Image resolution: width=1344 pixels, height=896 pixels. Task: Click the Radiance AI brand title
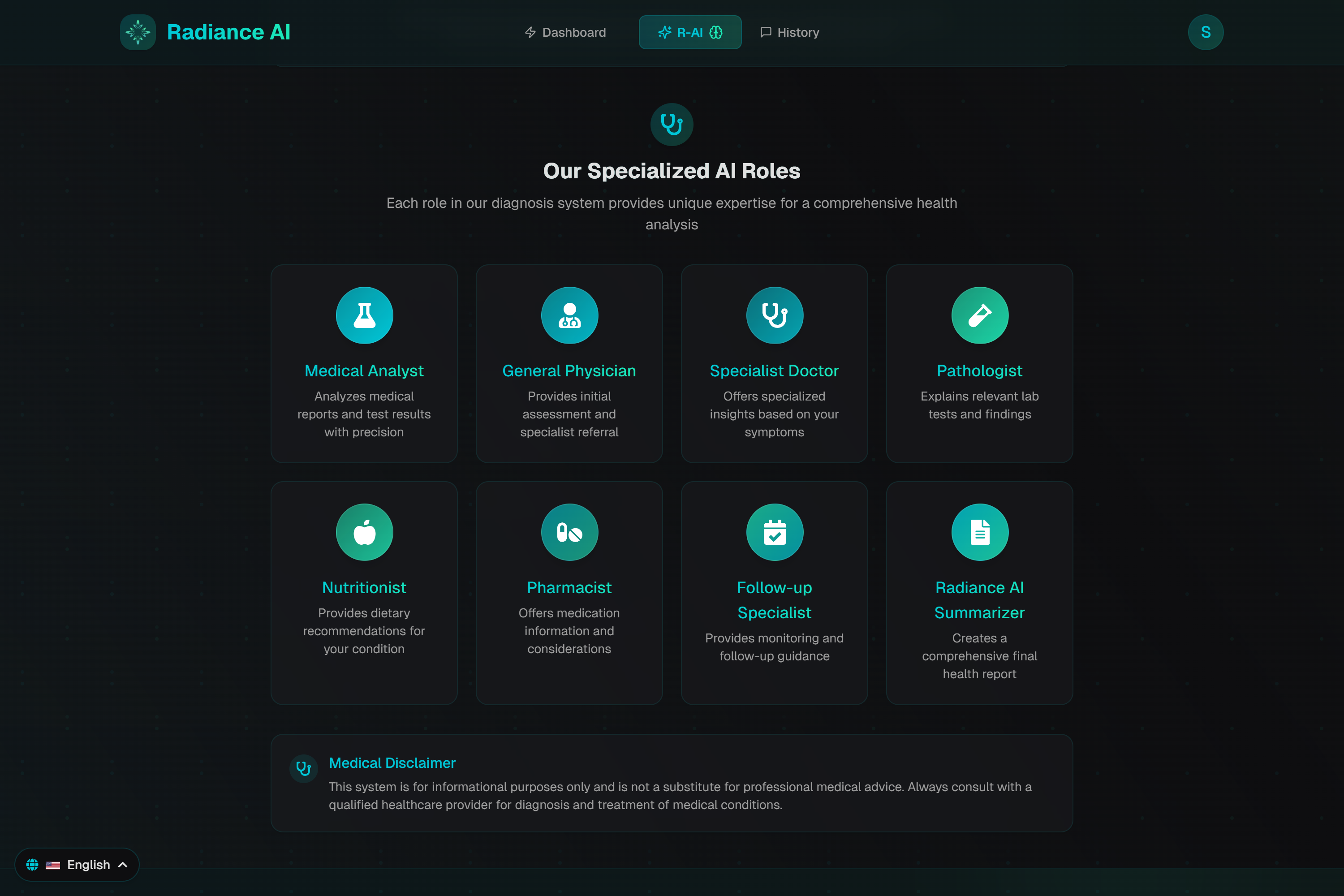228,32
